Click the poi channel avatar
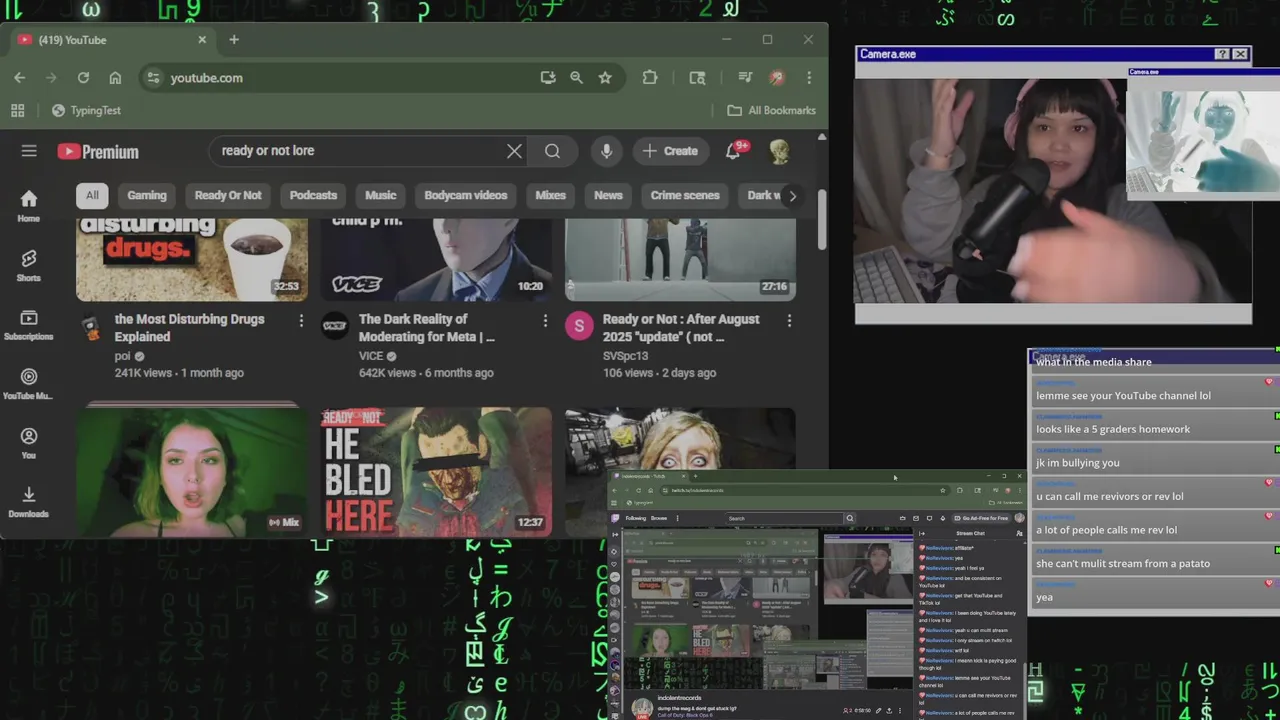This screenshot has height=720, width=1280. 91,326
